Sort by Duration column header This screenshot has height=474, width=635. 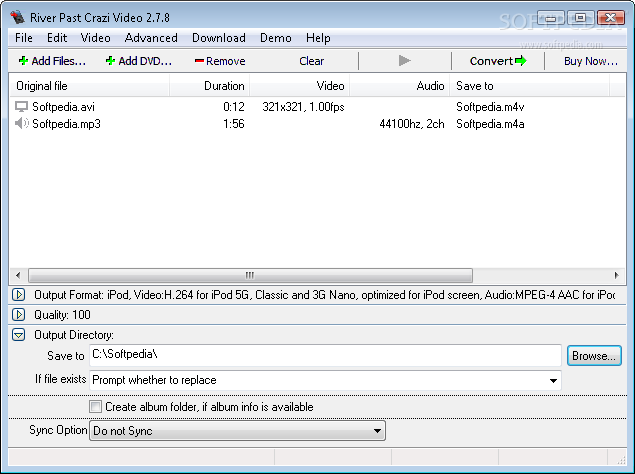point(209,86)
